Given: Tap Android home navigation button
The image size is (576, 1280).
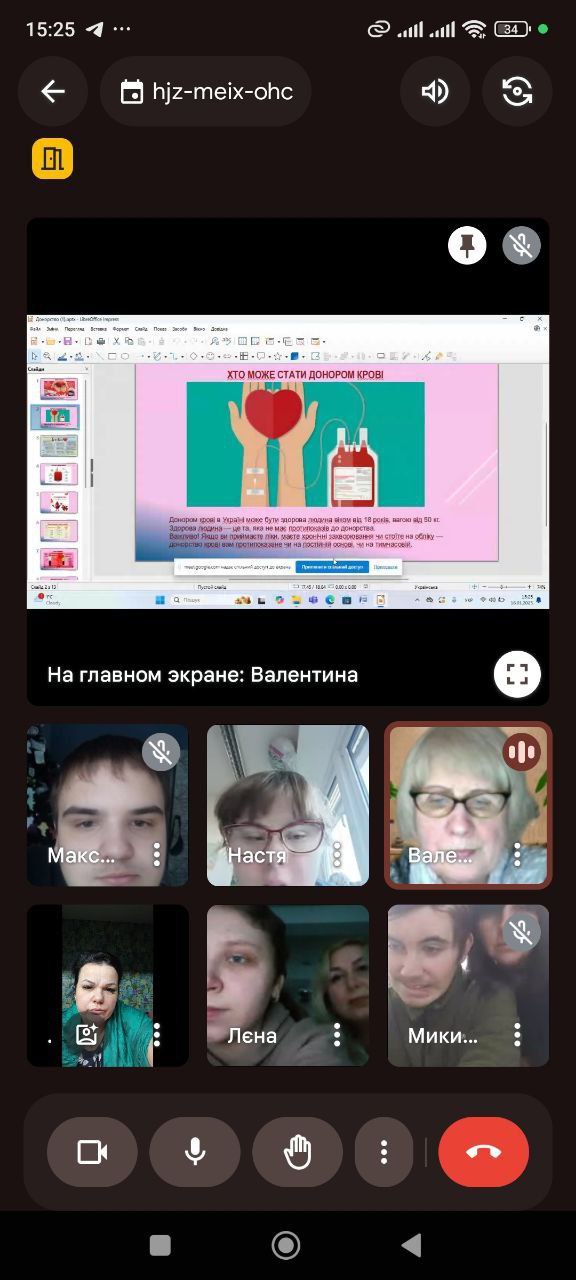Looking at the screenshot, I should click(286, 1245).
